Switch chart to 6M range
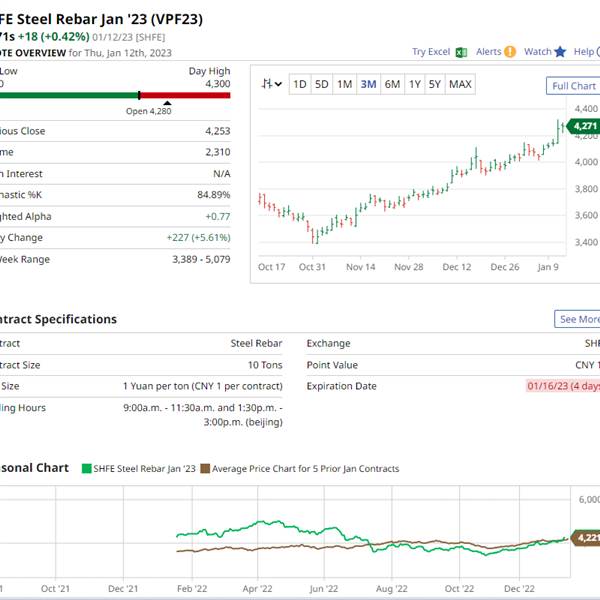 (x=392, y=85)
